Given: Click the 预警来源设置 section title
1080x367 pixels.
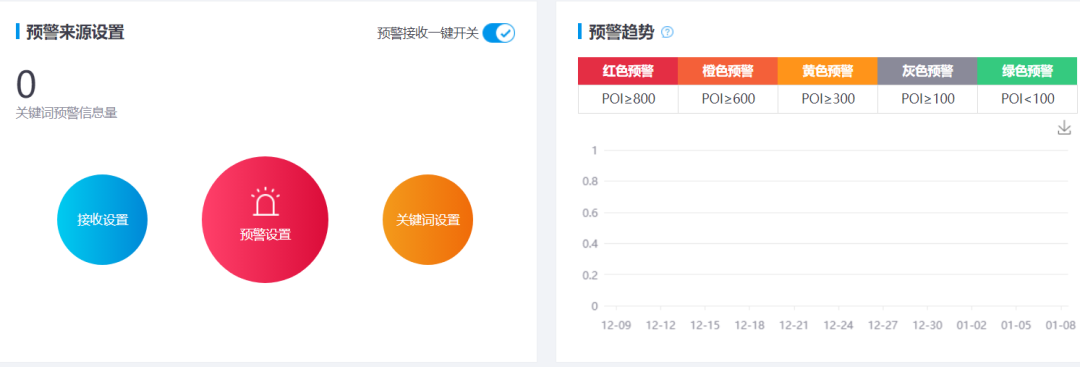Looking at the screenshot, I should coord(75,32).
